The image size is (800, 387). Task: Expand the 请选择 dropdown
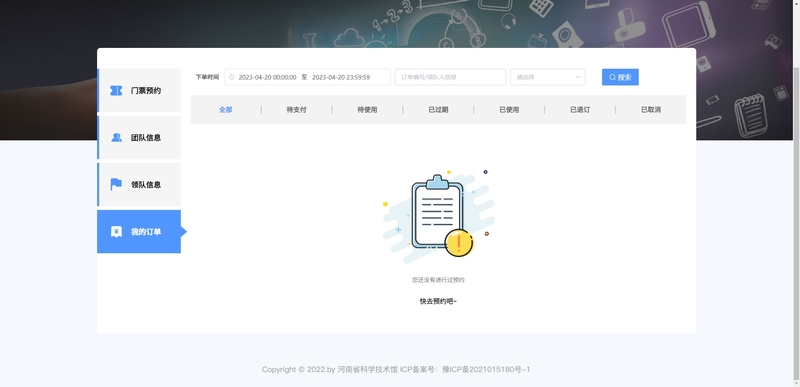point(548,77)
